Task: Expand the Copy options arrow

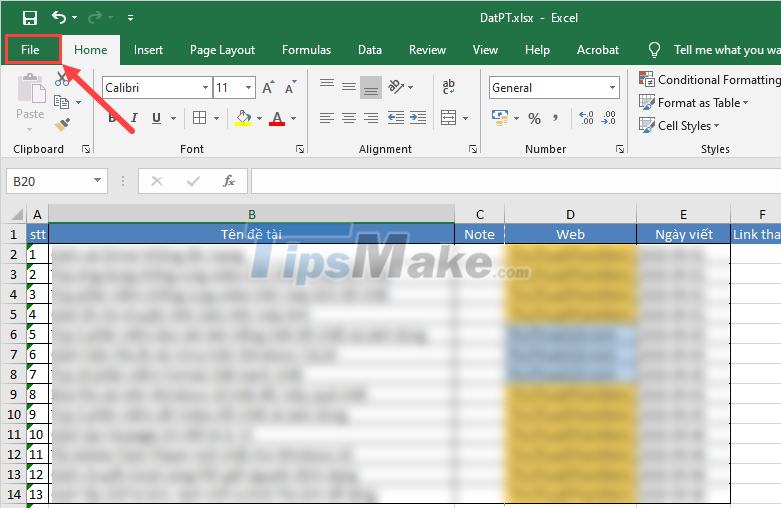Action: click(x=79, y=103)
